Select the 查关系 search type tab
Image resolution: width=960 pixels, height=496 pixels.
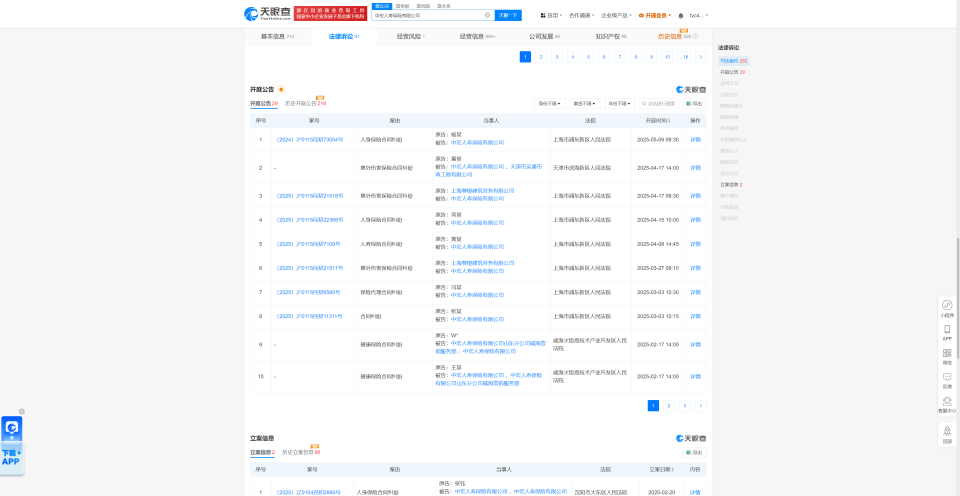click(x=443, y=6)
